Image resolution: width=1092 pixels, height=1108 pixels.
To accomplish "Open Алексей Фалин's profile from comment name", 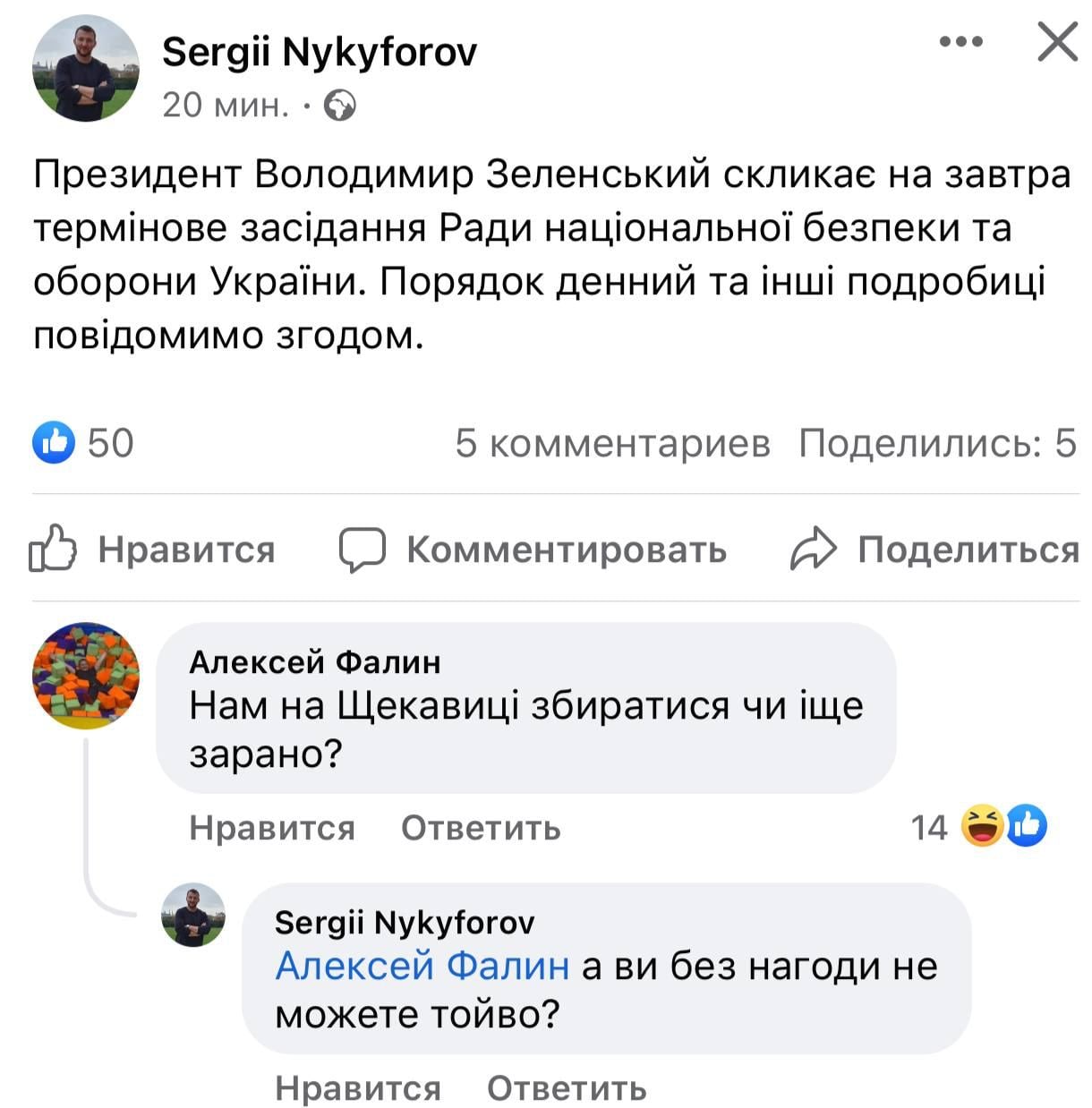I will point(315,661).
